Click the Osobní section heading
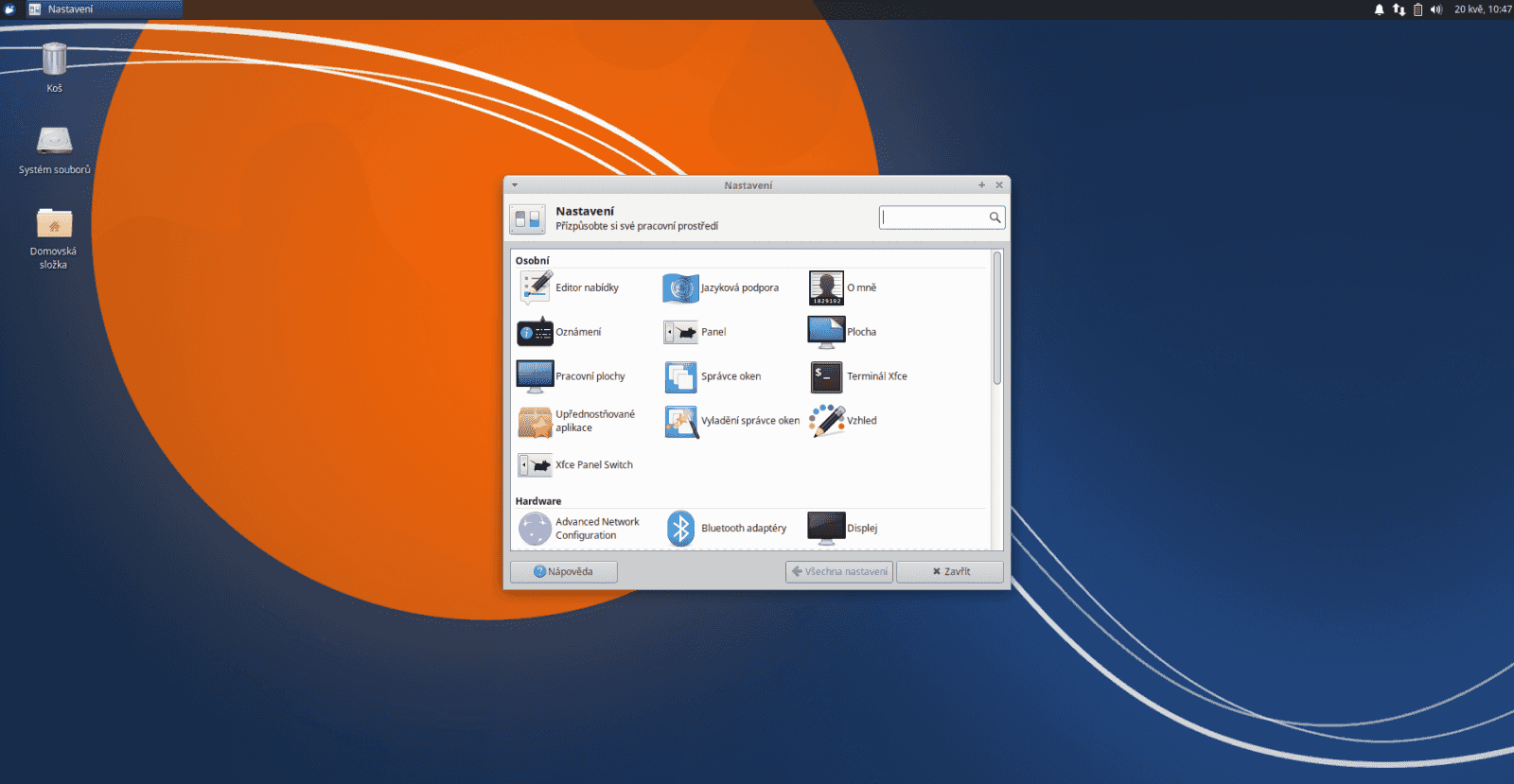Image resolution: width=1514 pixels, height=784 pixels. [532, 261]
